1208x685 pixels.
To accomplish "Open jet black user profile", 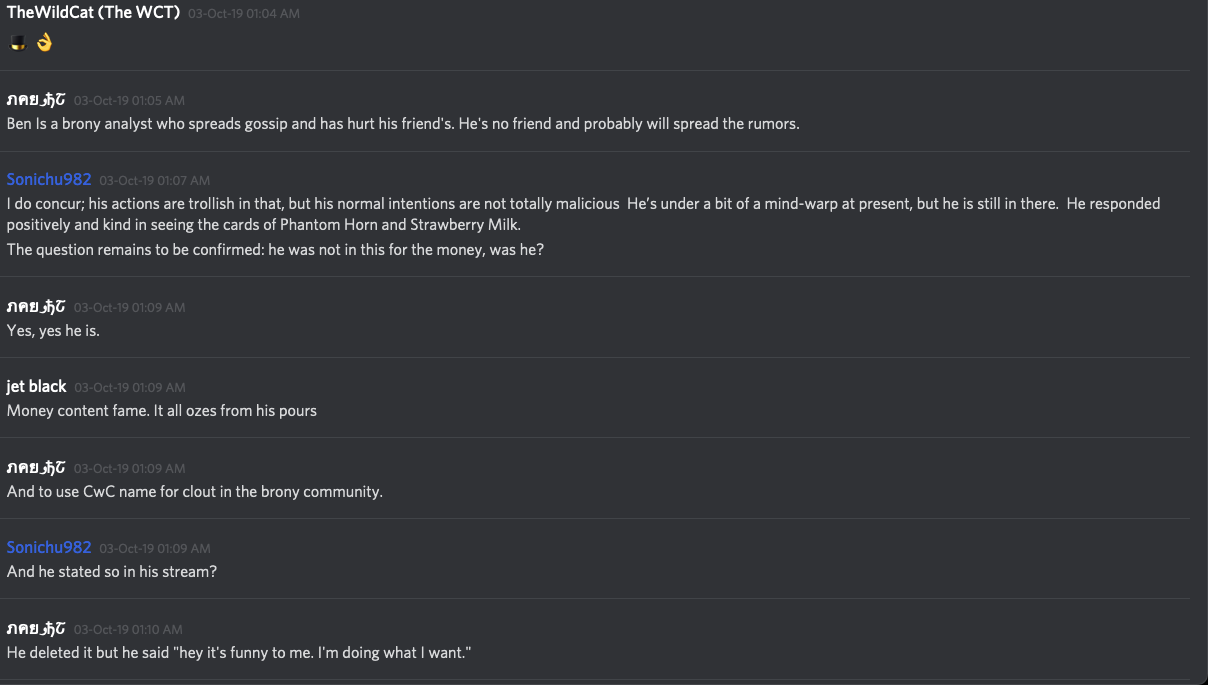I will click(x=36, y=386).
